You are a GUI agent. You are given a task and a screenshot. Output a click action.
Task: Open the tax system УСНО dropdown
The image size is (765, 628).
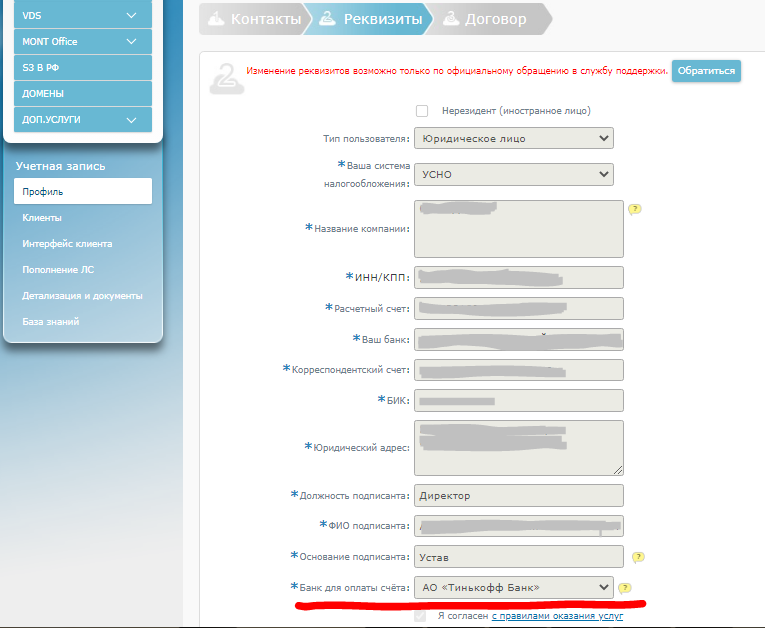(513, 174)
